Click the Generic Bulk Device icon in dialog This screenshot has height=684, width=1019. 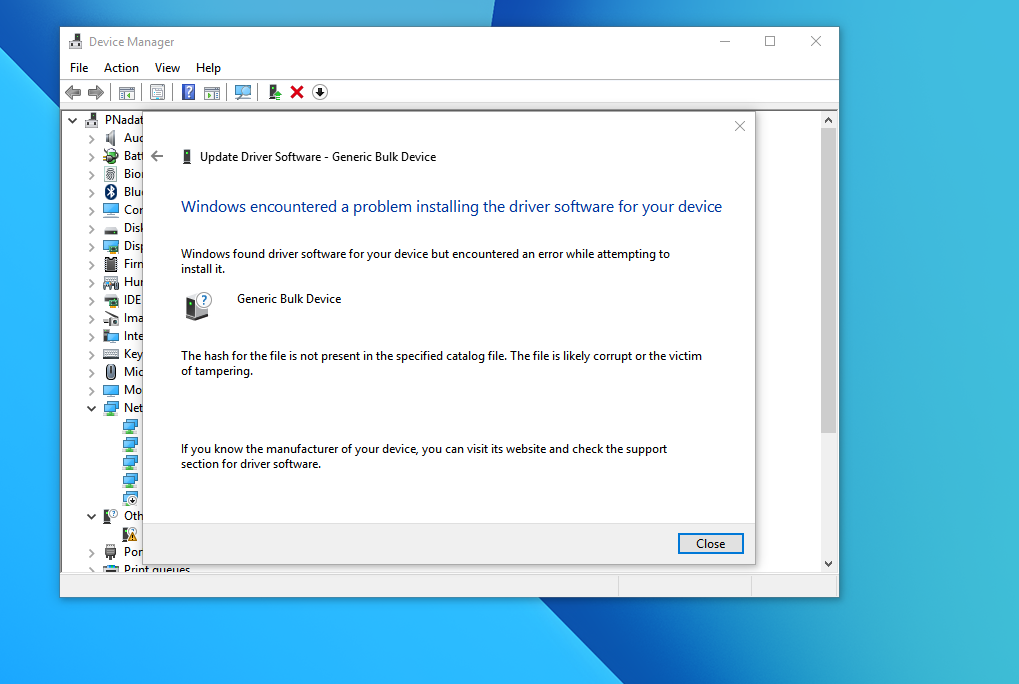coord(198,306)
